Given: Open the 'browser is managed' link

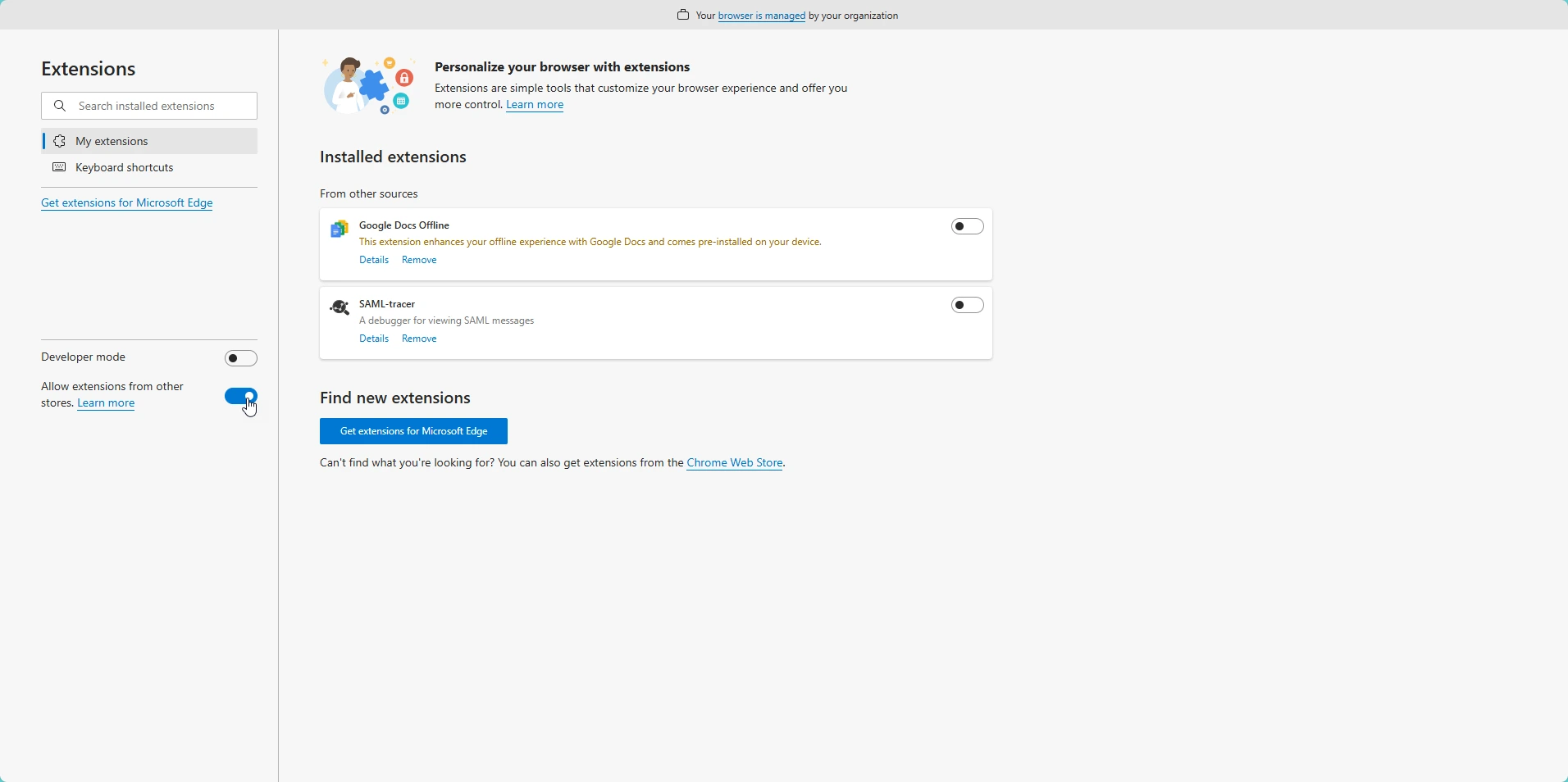Looking at the screenshot, I should (x=761, y=16).
